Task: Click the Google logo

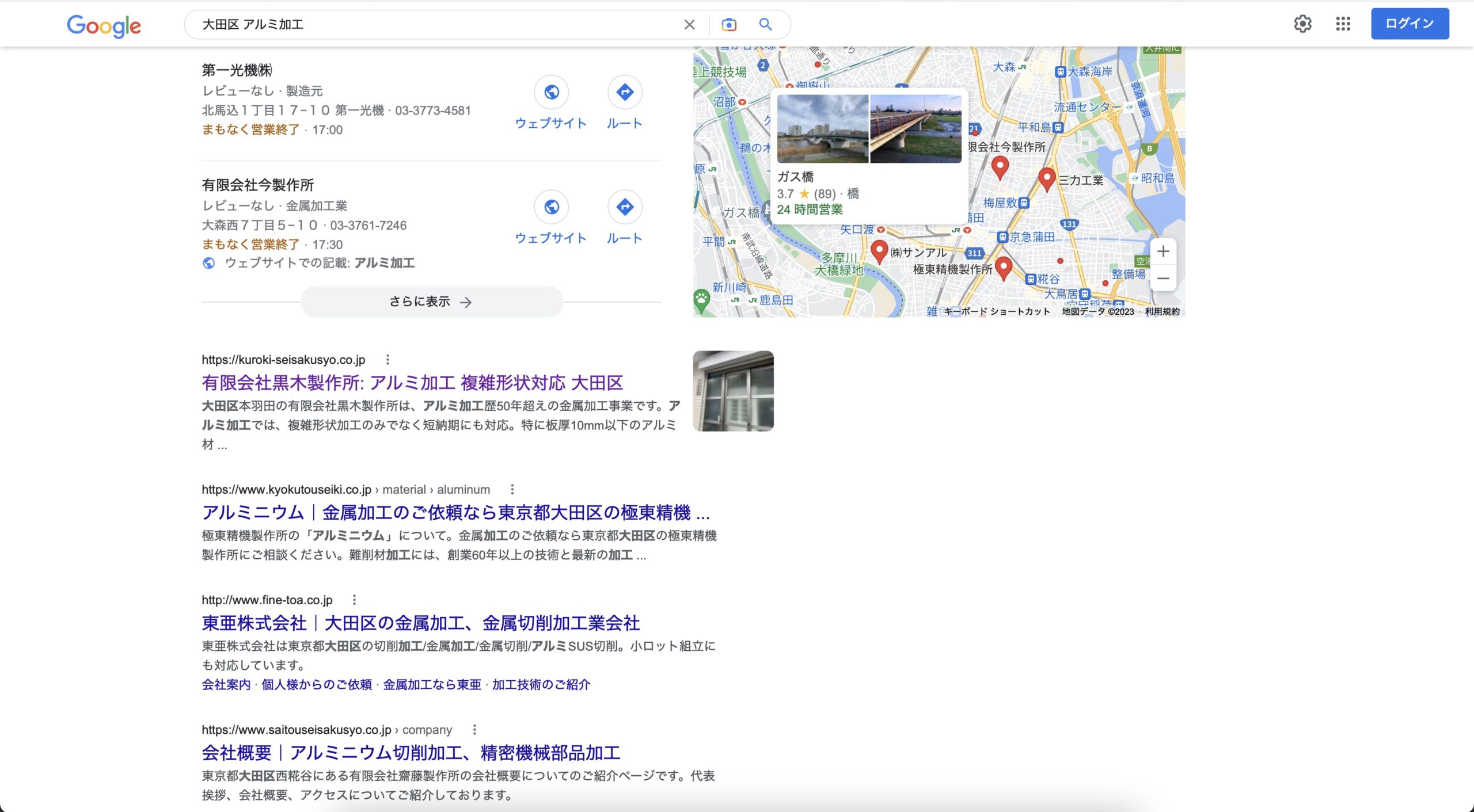Action: (x=104, y=25)
